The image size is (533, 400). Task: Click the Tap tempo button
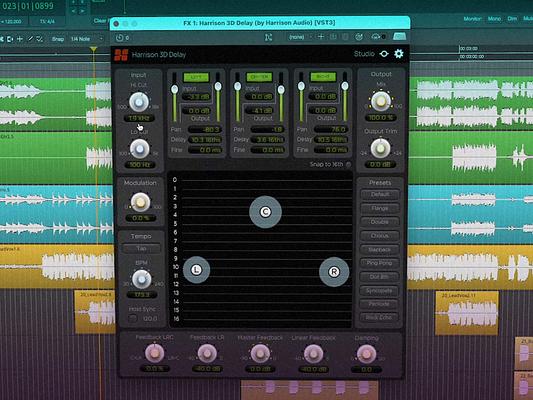click(x=141, y=248)
